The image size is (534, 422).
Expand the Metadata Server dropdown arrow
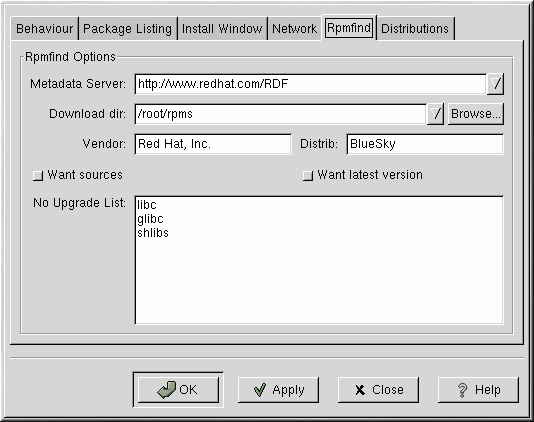495,84
